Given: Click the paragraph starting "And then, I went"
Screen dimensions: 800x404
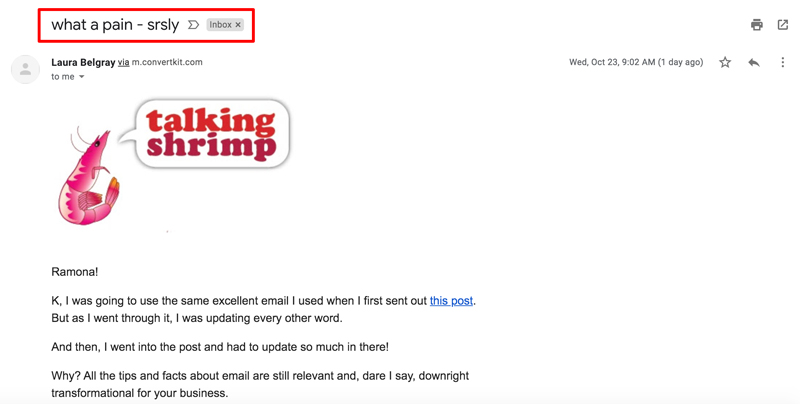Looking at the screenshot, I should (x=220, y=347).
